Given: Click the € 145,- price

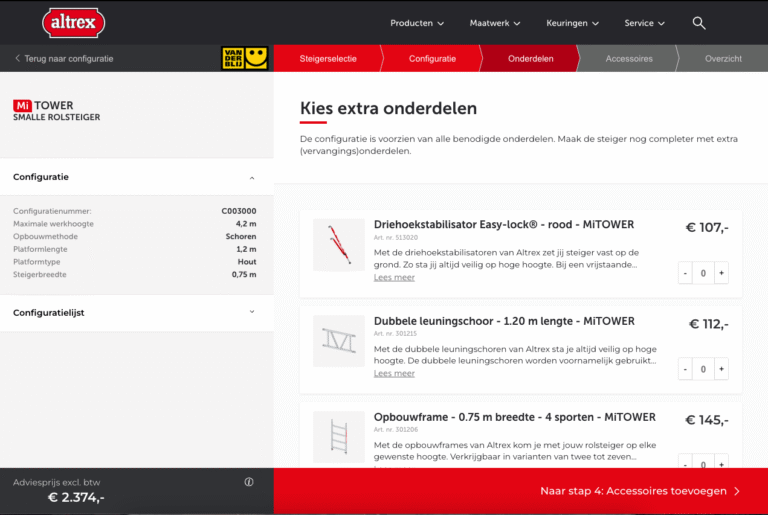Looking at the screenshot, I should tap(707, 420).
